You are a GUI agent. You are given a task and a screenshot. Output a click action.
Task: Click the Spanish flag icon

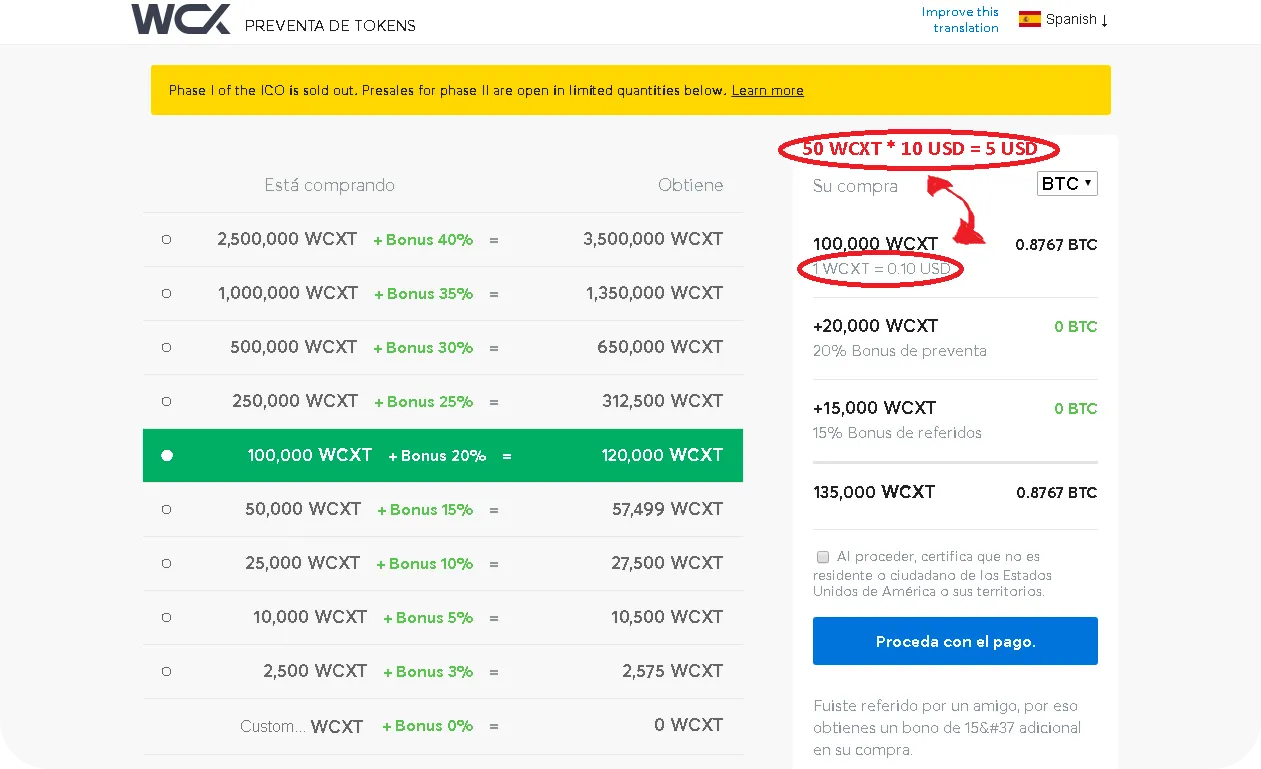click(1029, 19)
